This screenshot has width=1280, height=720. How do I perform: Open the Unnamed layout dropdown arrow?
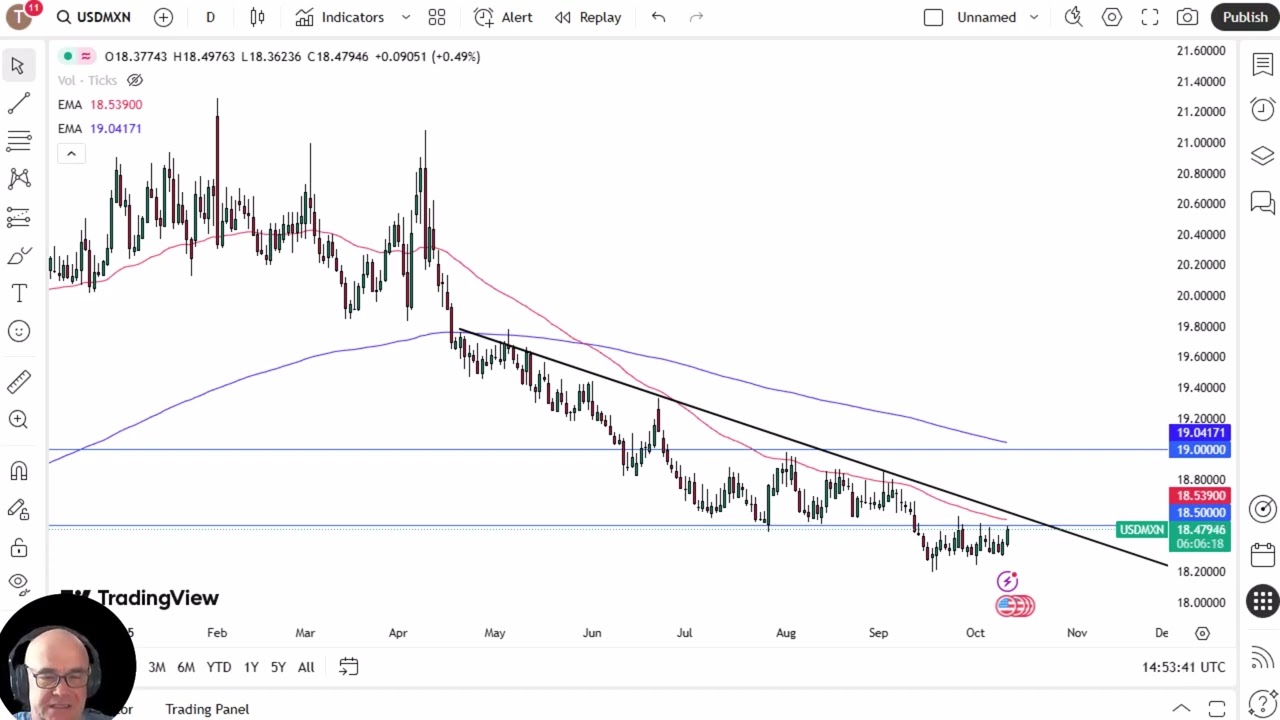(x=1033, y=17)
